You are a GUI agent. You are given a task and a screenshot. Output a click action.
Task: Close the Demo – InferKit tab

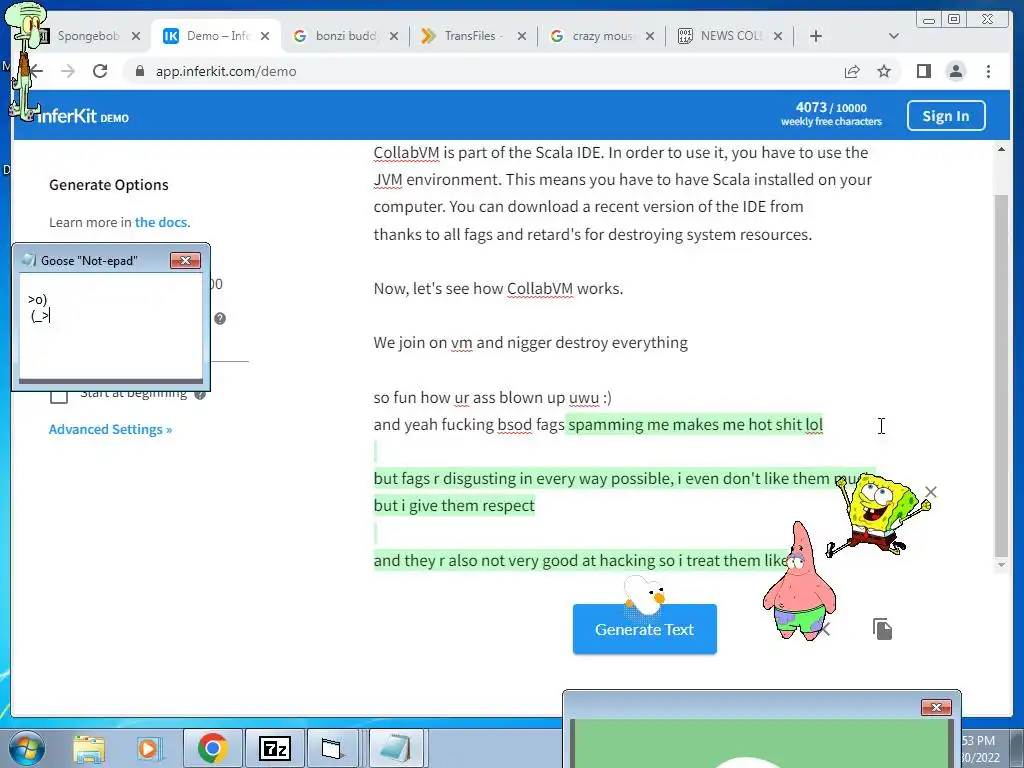tap(265, 36)
